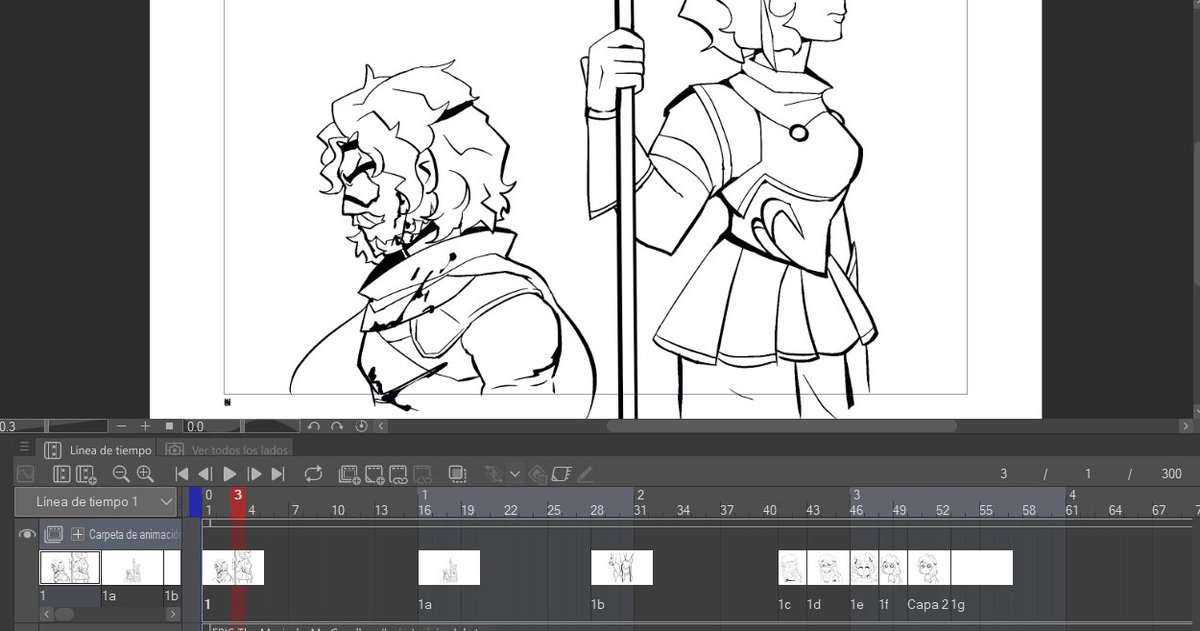Click the edit timeline pencil icon

click(585, 474)
